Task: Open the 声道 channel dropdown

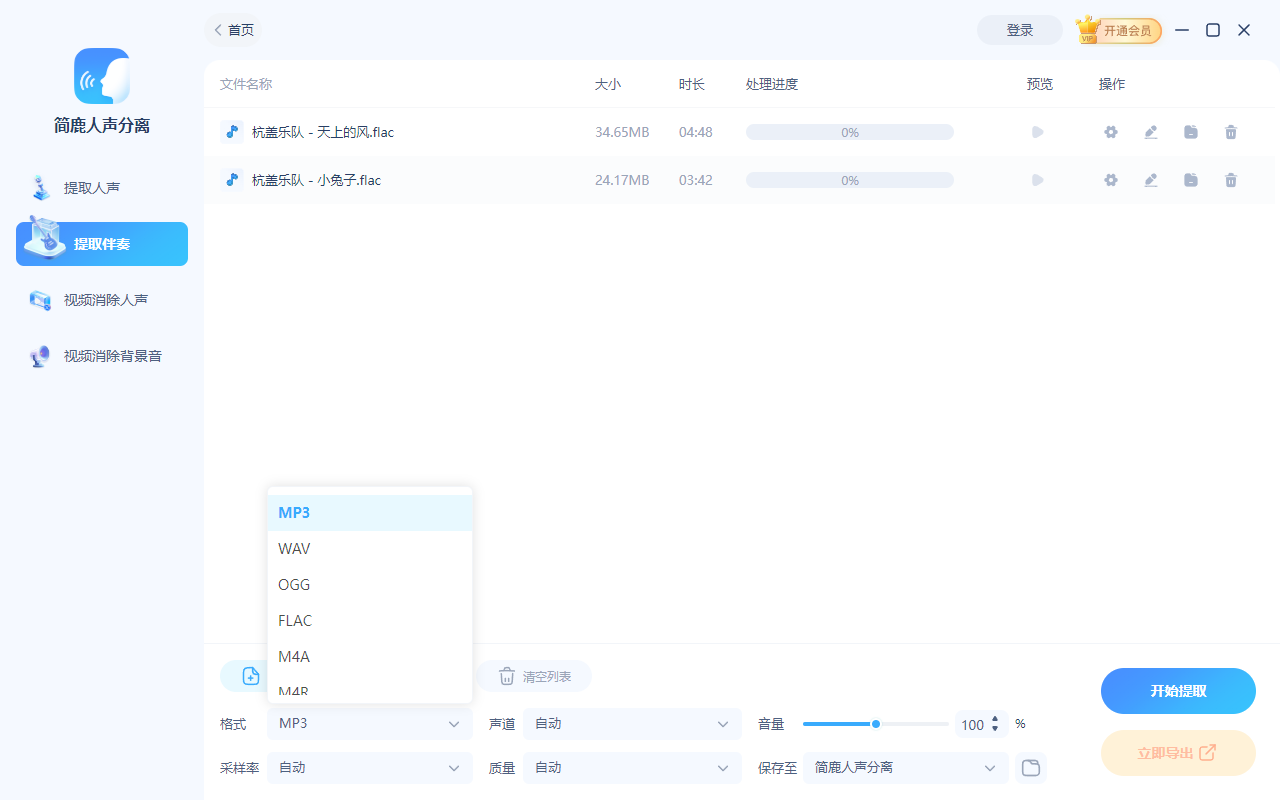Action: click(631, 723)
